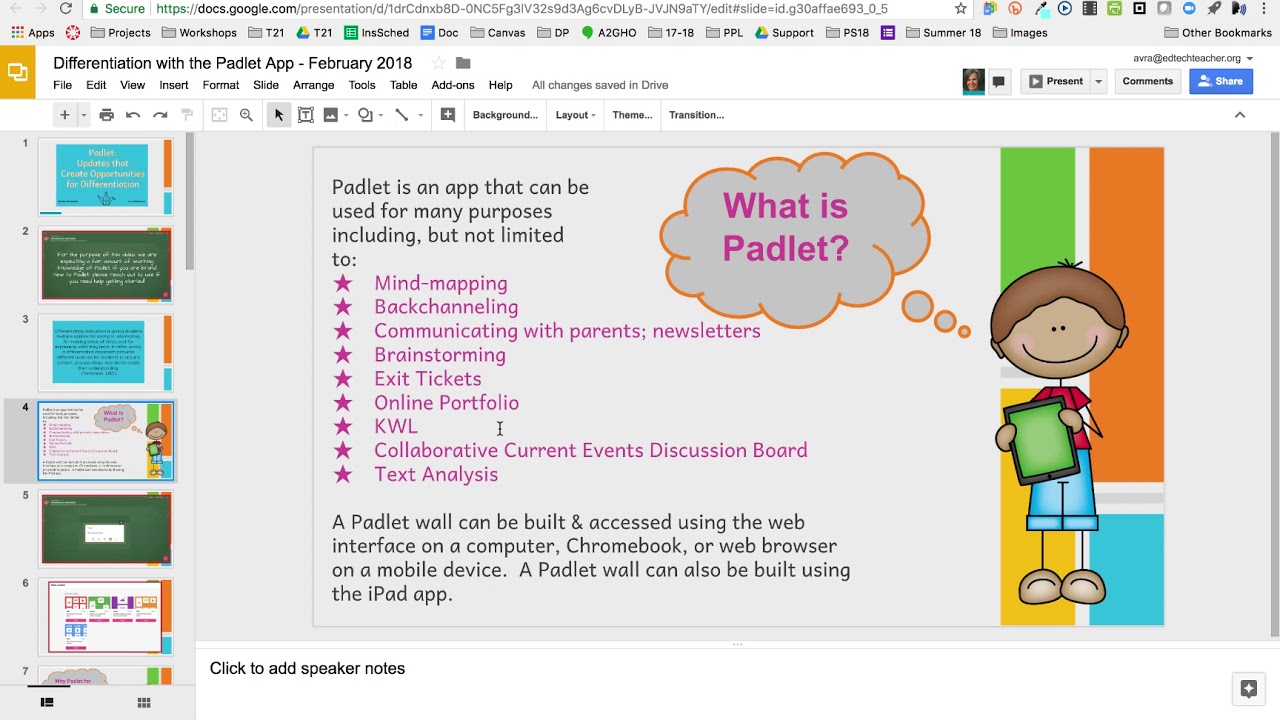This screenshot has width=1280, height=720.
Task: Select the Line tool
Action: (402, 115)
